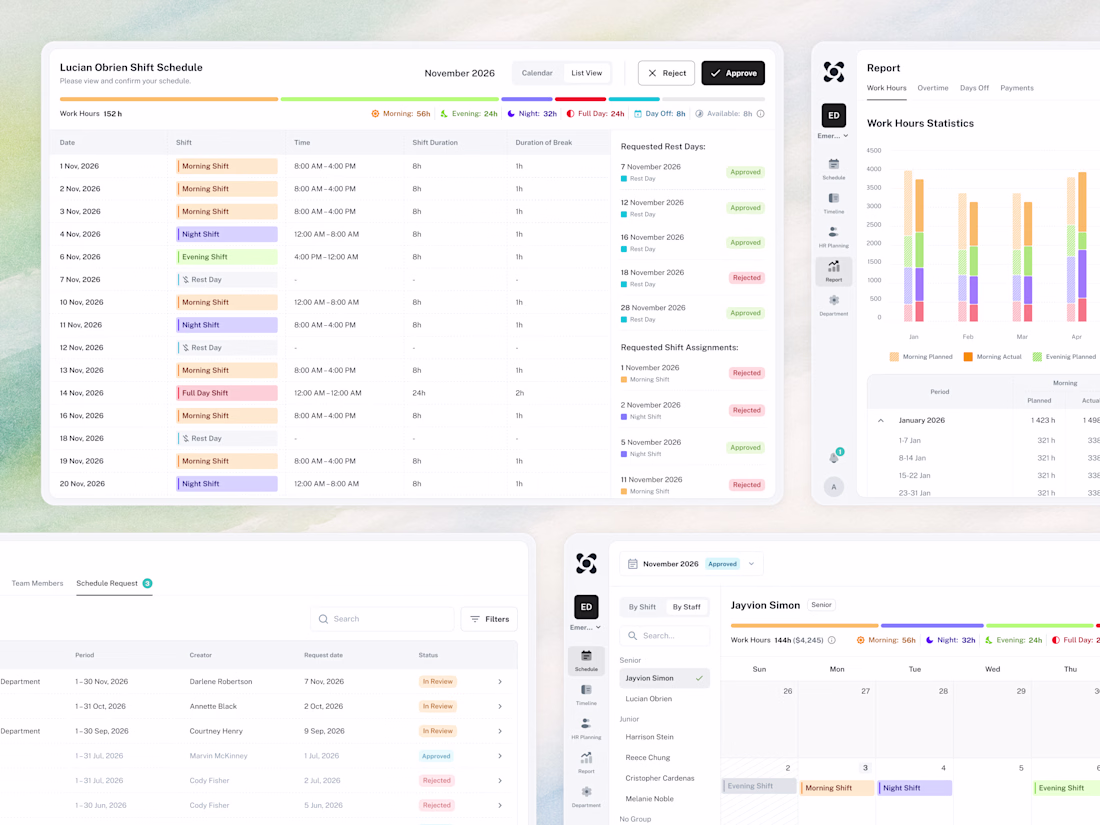
Task: Click the user avatar A in Report sidebar
Action: pyautogui.click(x=833, y=487)
